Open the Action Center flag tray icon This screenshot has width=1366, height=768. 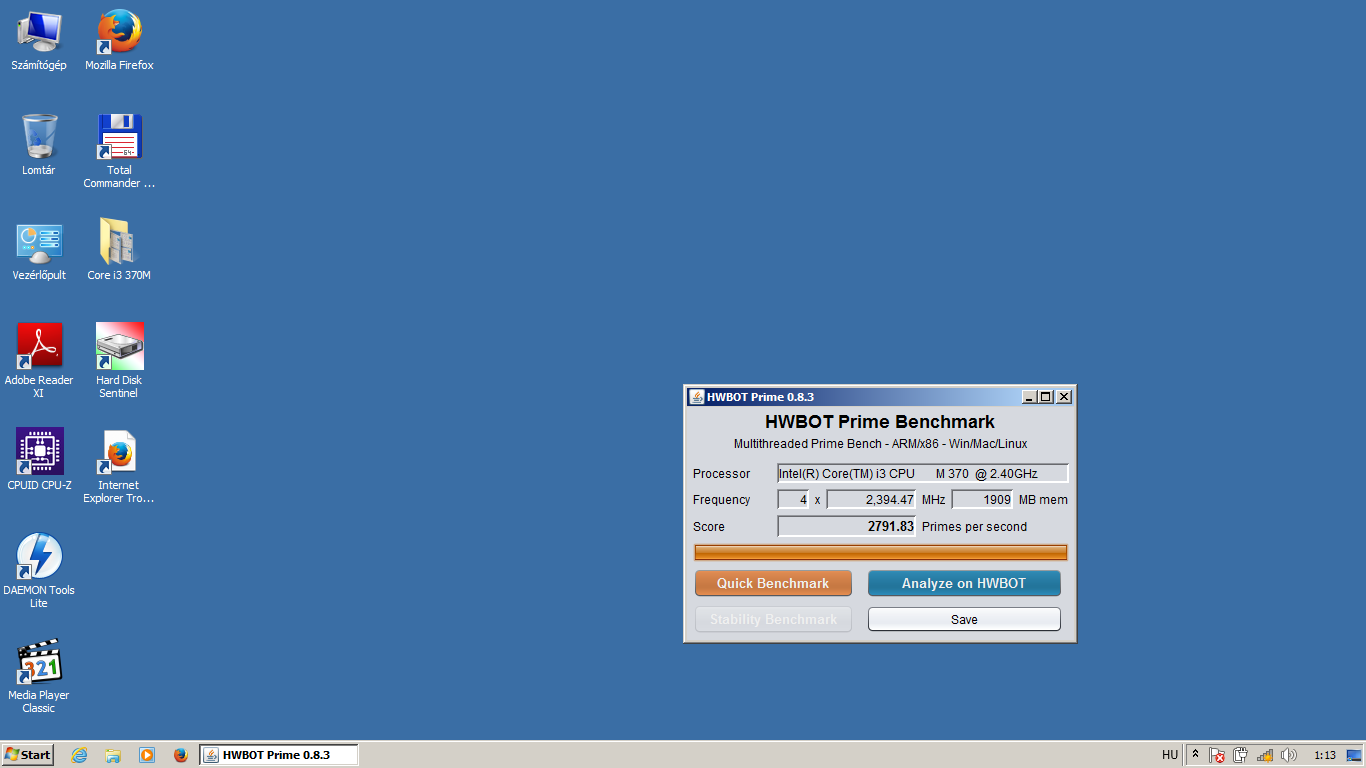tap(1217, 755)
